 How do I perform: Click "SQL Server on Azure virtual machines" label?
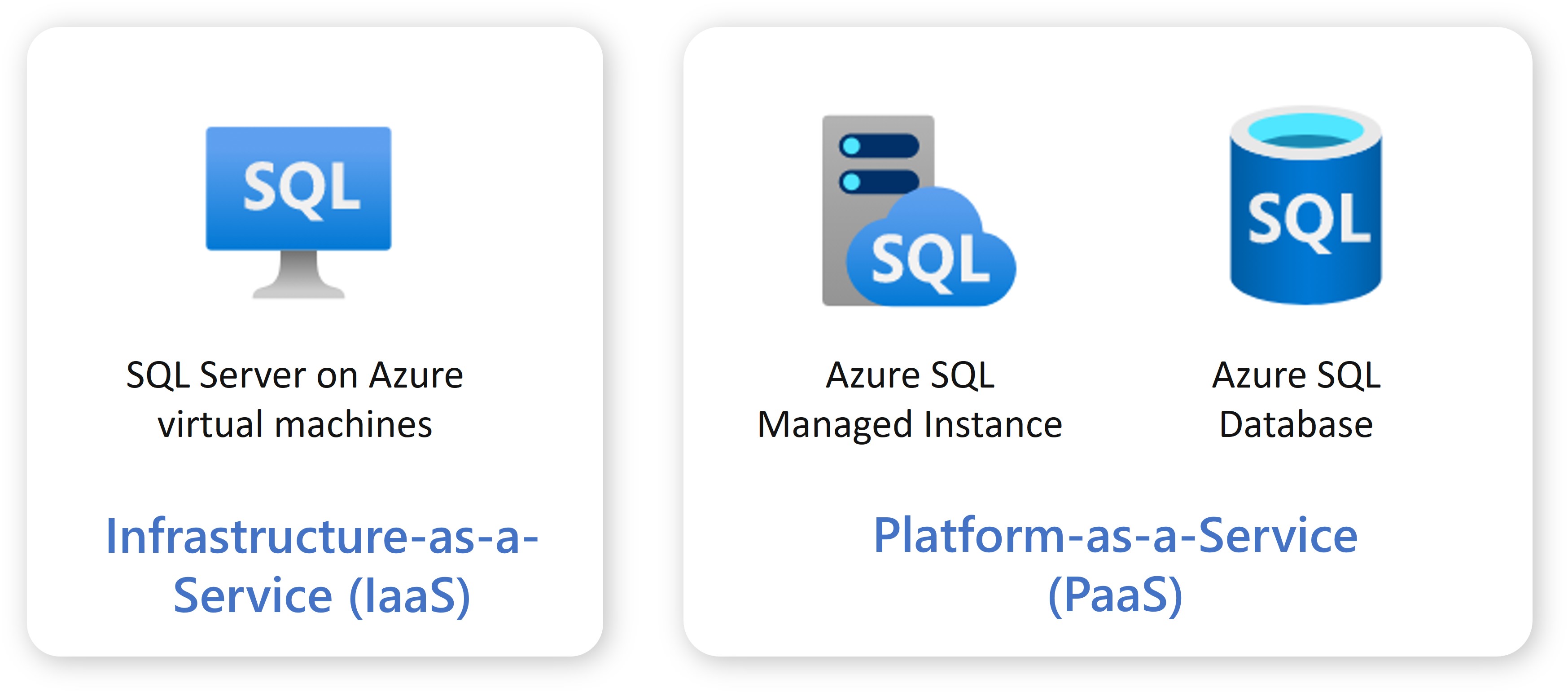[x=294, y=400]
